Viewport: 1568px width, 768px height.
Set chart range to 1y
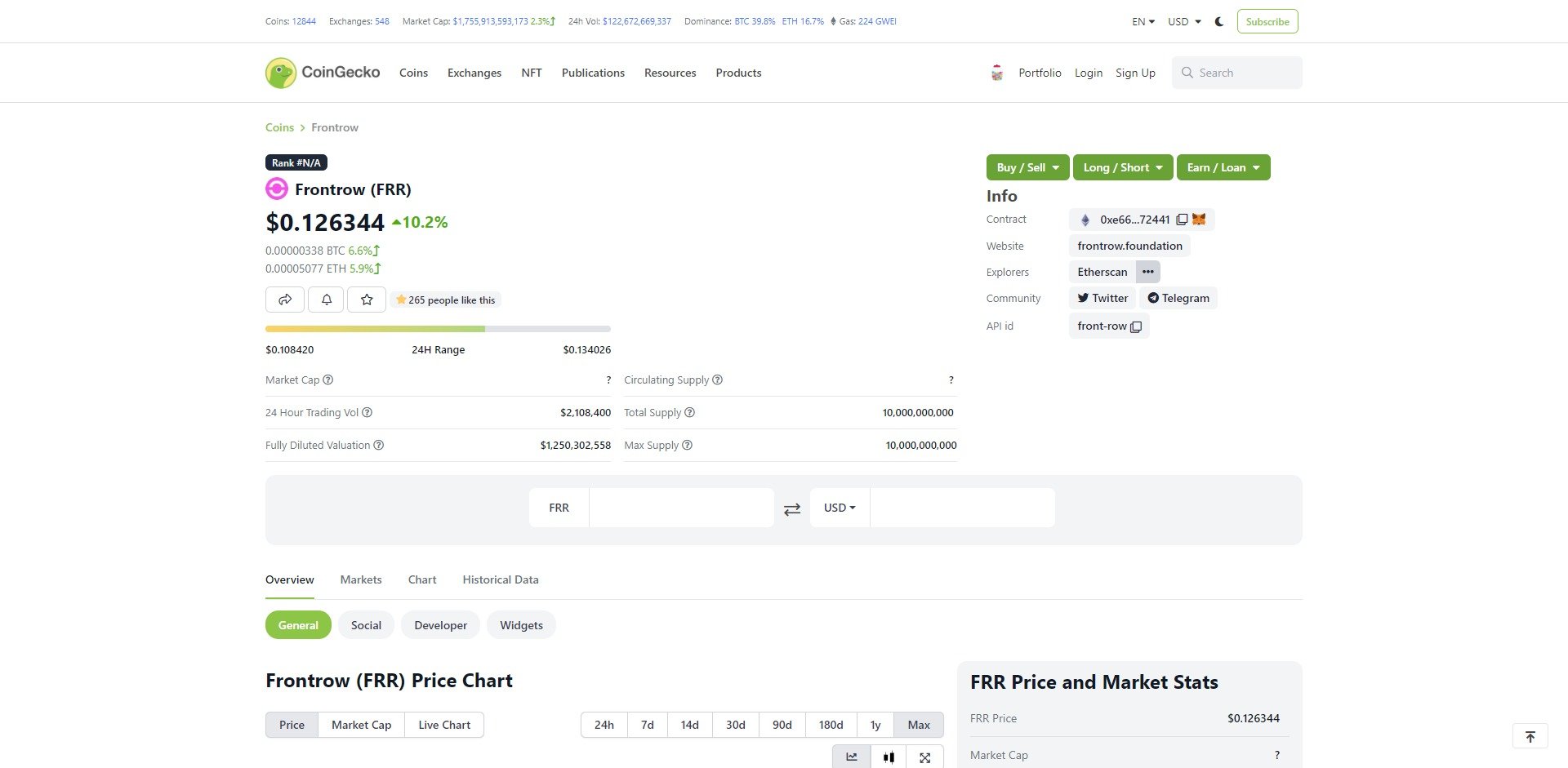pos(875,725)
